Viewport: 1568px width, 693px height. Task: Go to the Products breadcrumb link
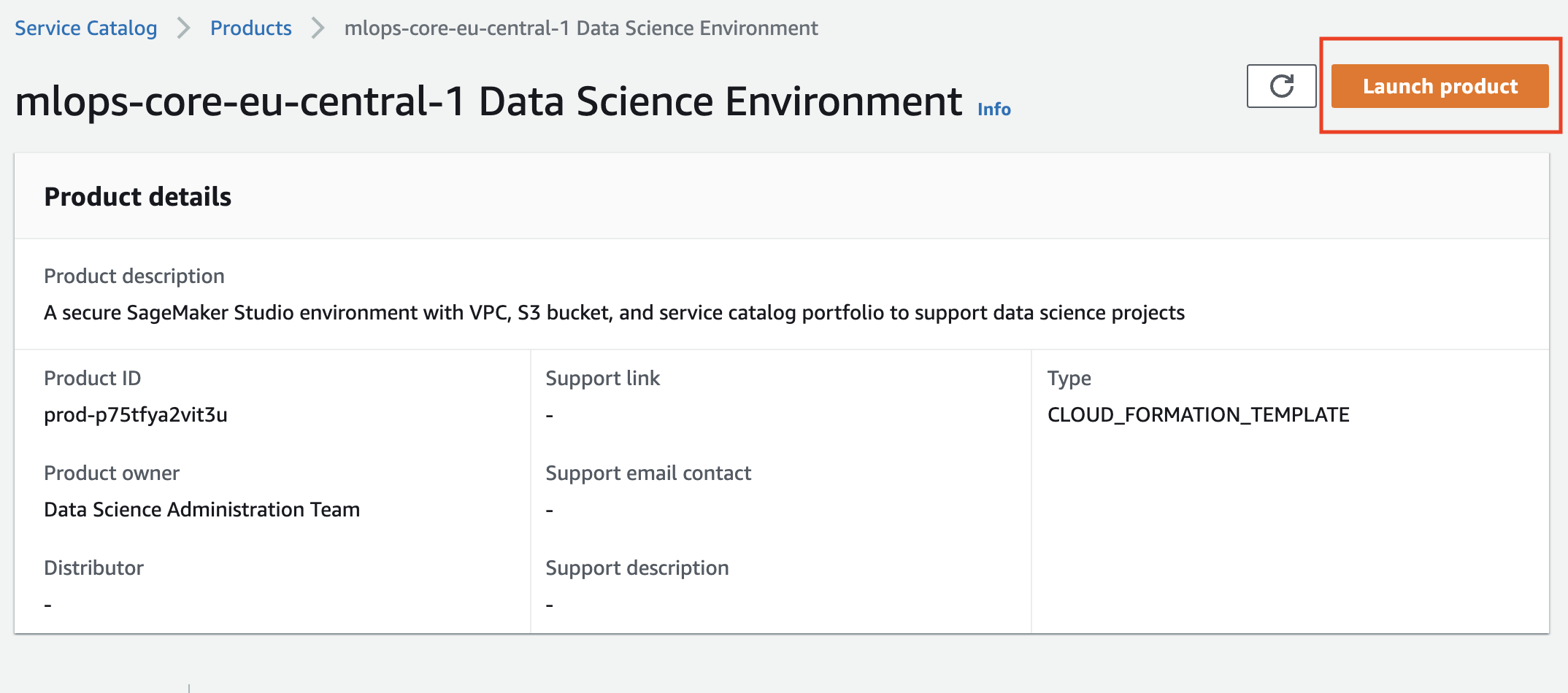[251, 28]
